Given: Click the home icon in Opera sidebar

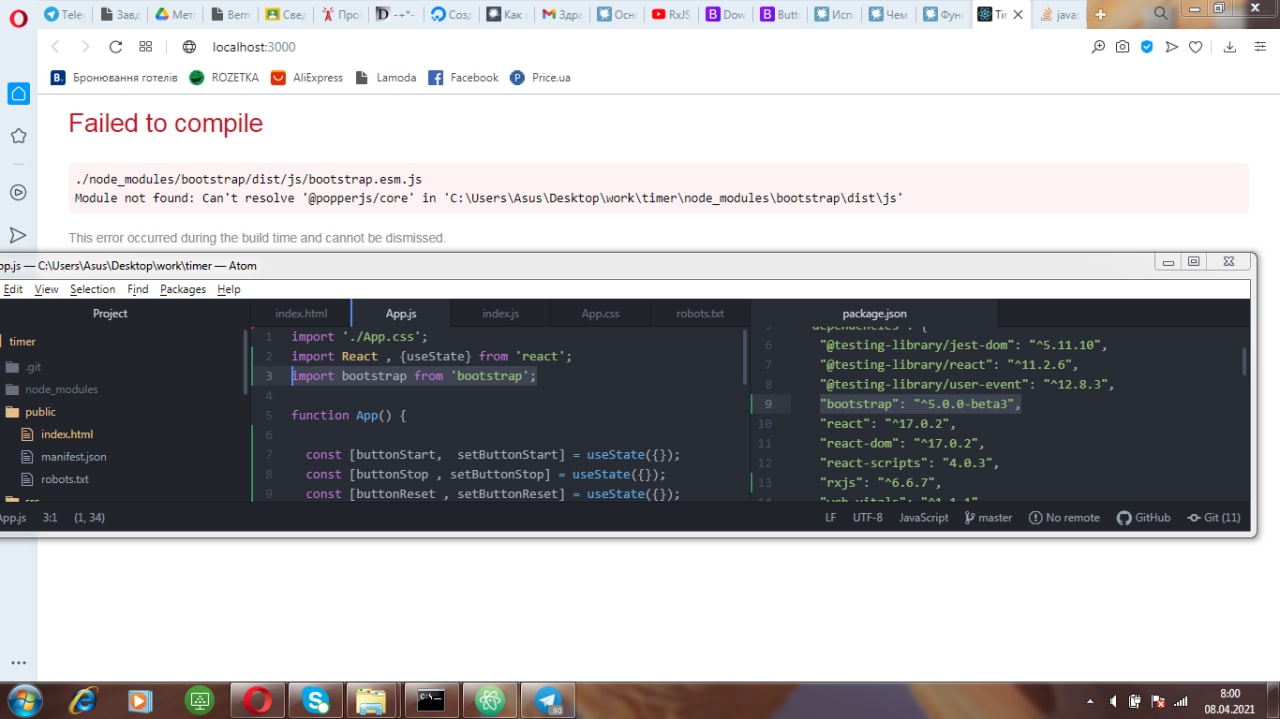Looking at the screenshot, I should point(18,94).
